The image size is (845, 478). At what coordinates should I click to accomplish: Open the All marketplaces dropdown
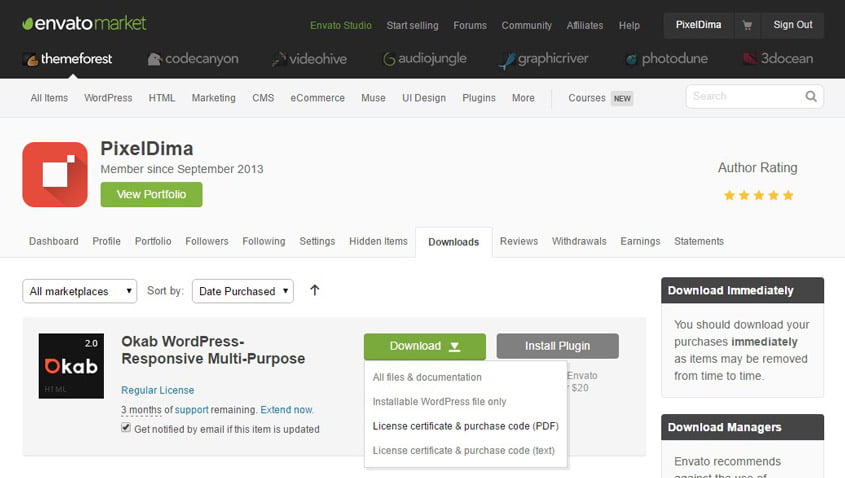(x=80, y=291)
